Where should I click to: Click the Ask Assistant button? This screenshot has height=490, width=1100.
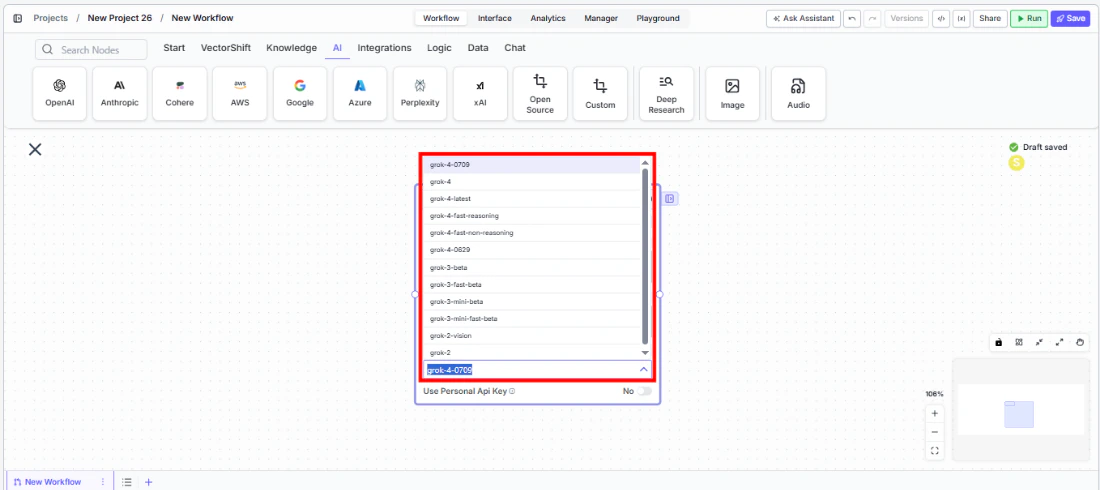[x=803, y=18]
